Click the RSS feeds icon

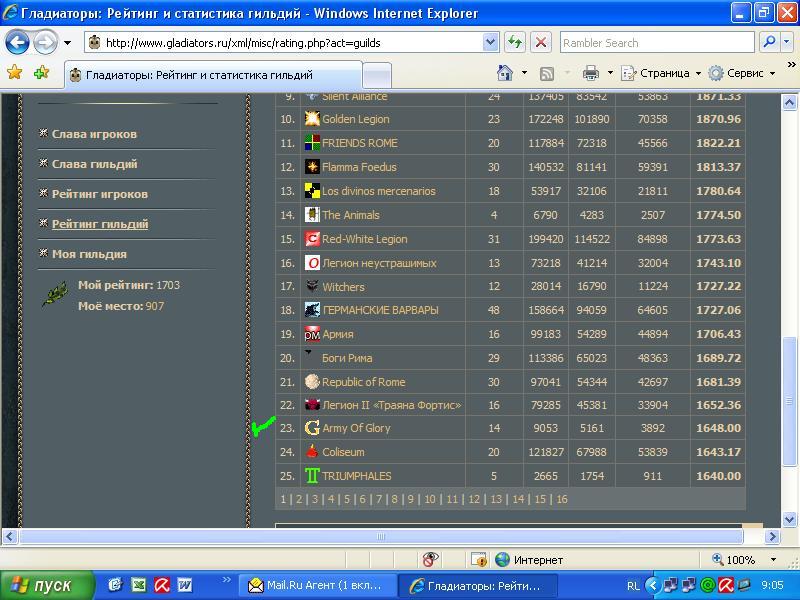(x=547, y=73)
